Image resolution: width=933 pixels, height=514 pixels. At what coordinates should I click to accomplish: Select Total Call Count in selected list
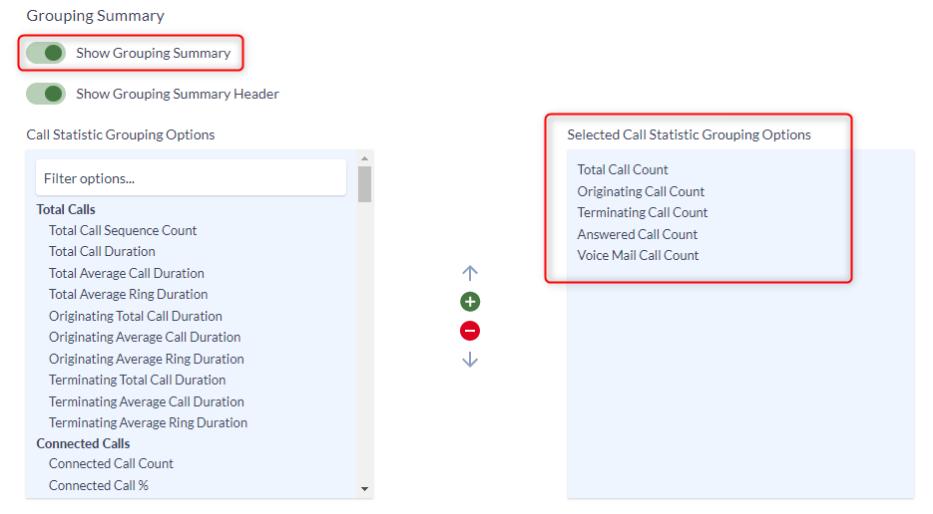coord(622,170)
